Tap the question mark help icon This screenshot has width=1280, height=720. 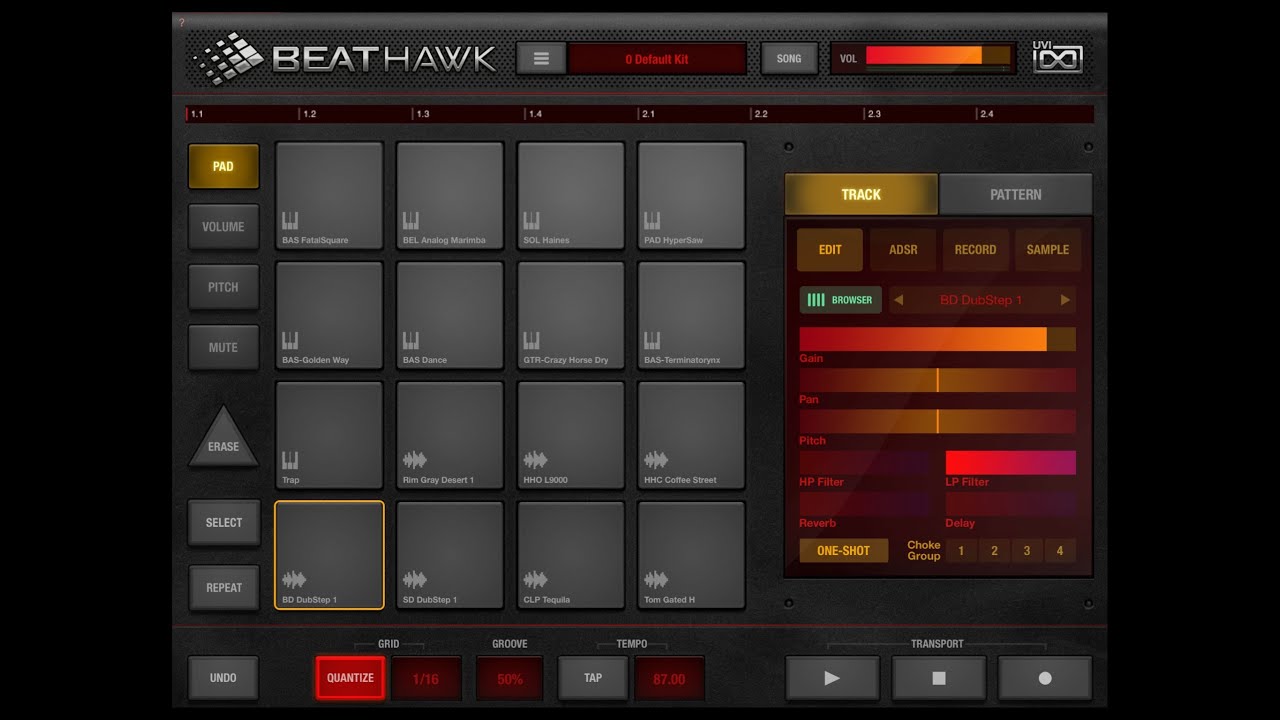click(181, 22)
